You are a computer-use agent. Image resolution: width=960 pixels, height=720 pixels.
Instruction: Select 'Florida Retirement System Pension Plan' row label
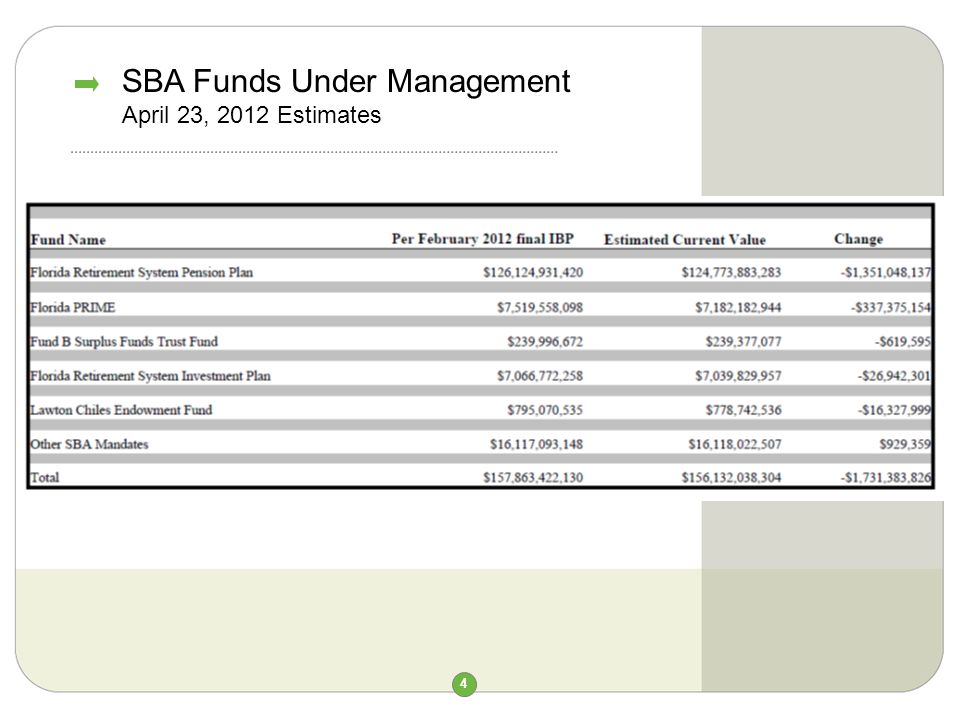(141, 272)
